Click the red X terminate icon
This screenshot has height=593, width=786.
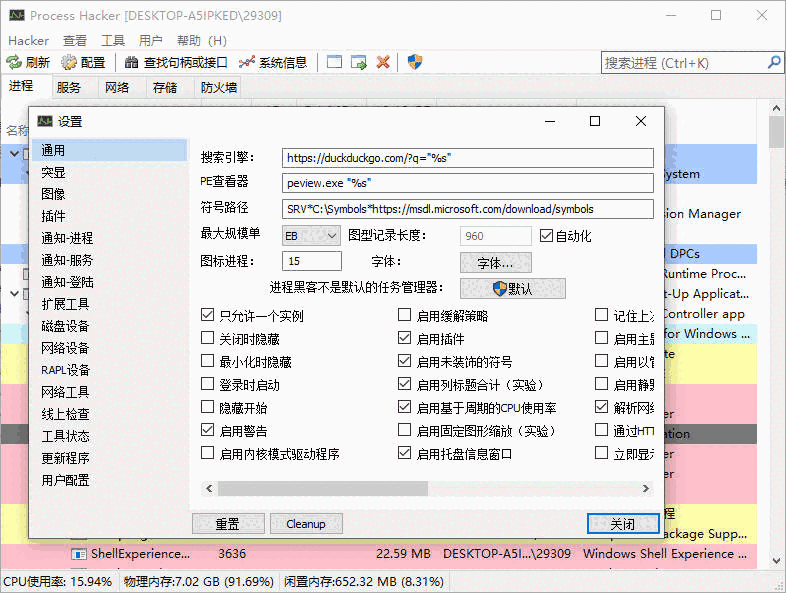383,62
